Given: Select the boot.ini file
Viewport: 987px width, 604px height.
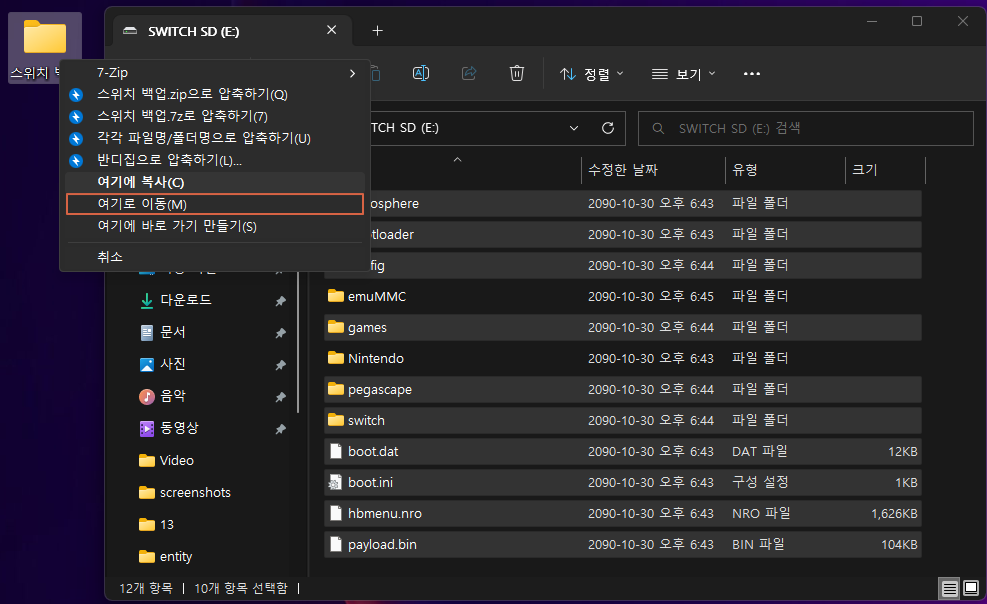Looking at the screenshot, I should [x=623, y=483].
